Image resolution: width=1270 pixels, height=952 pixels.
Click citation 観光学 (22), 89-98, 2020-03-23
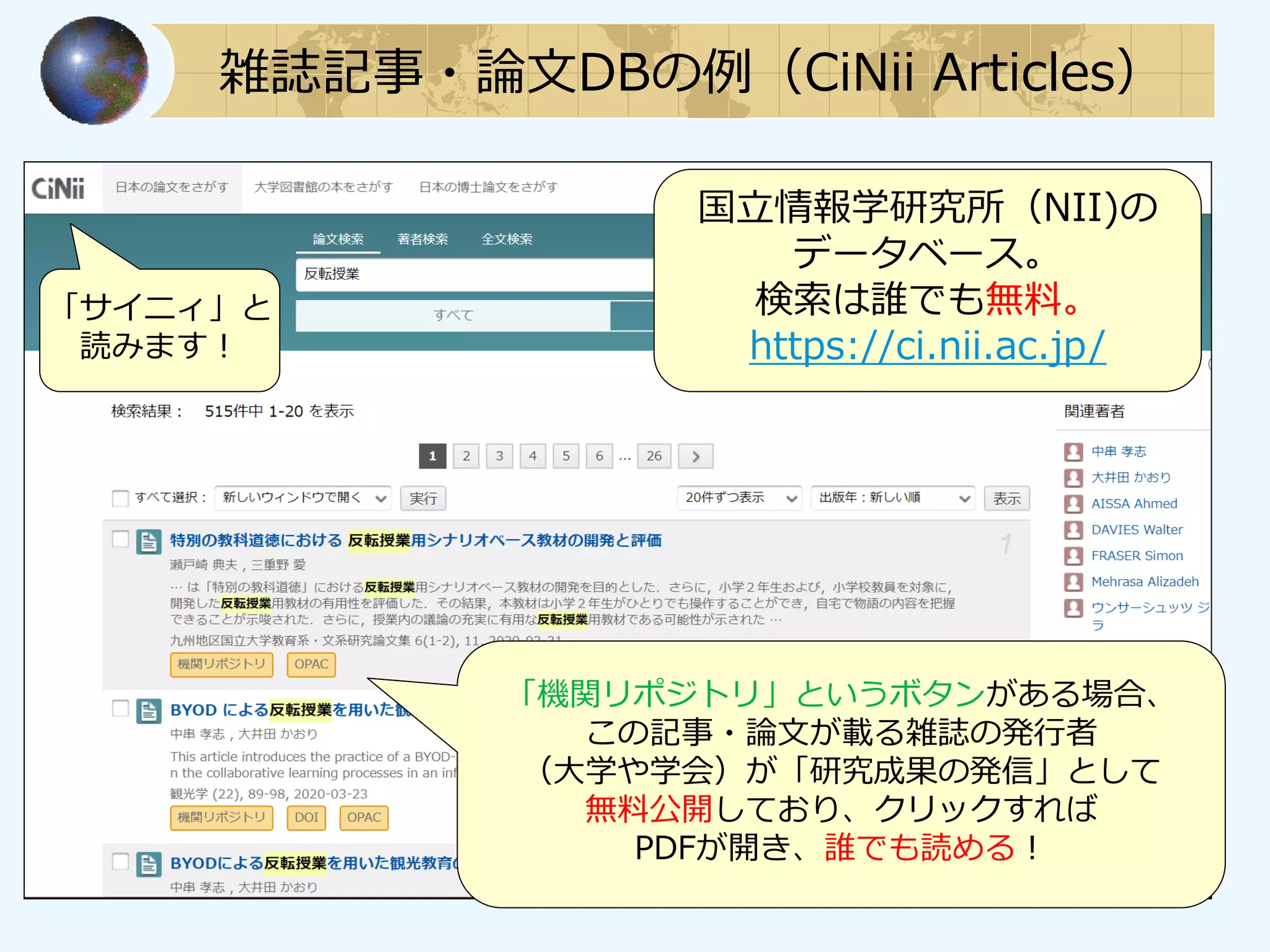(x=269, y=795)
